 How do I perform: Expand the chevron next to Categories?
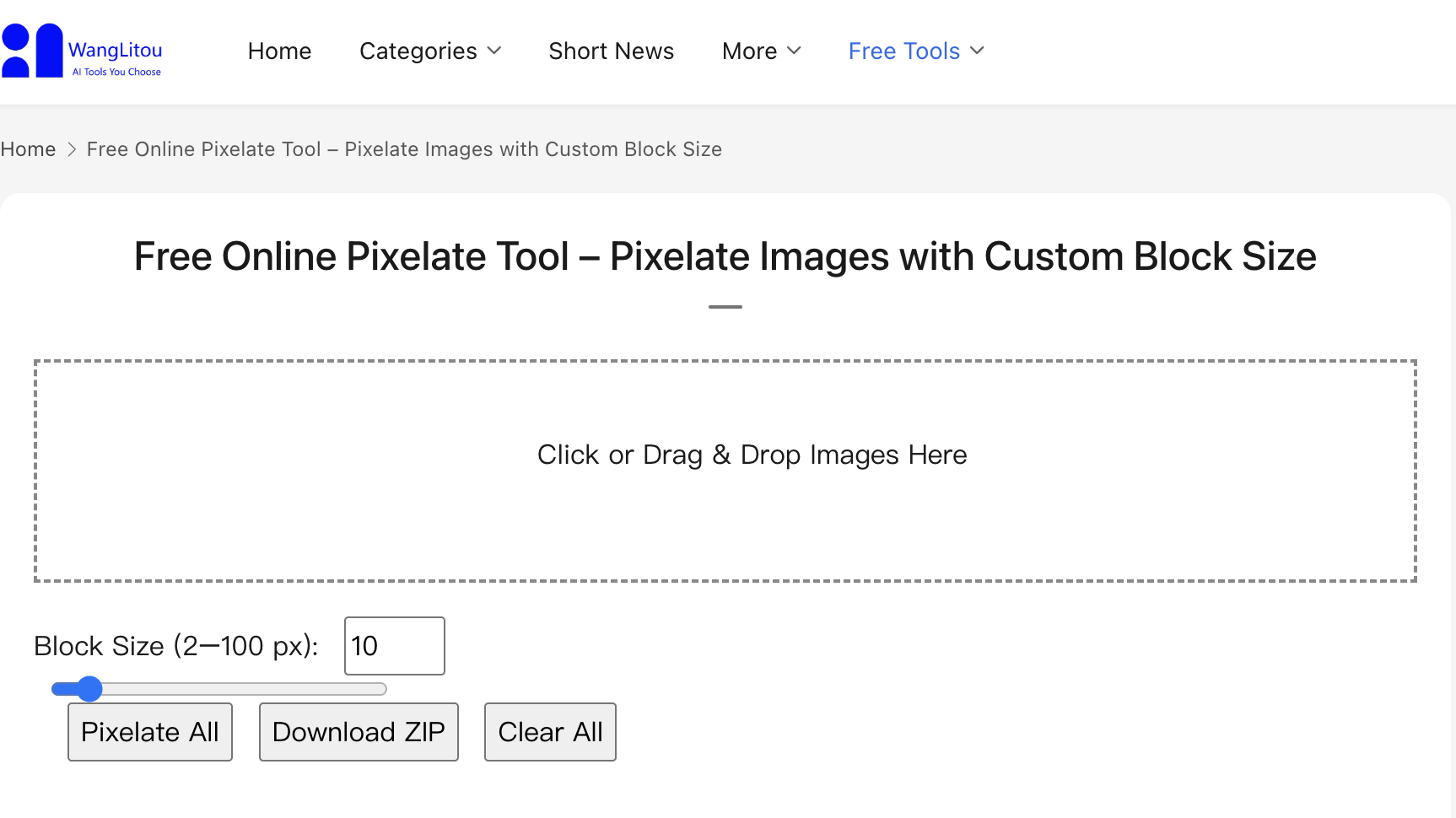(x=494, y=51)
